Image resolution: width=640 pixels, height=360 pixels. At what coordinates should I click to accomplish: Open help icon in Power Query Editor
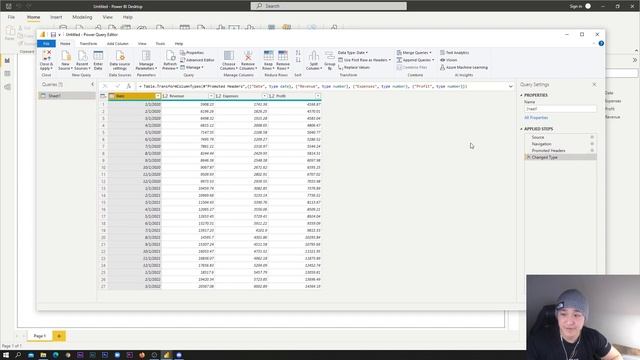click(x=601, y=43)
